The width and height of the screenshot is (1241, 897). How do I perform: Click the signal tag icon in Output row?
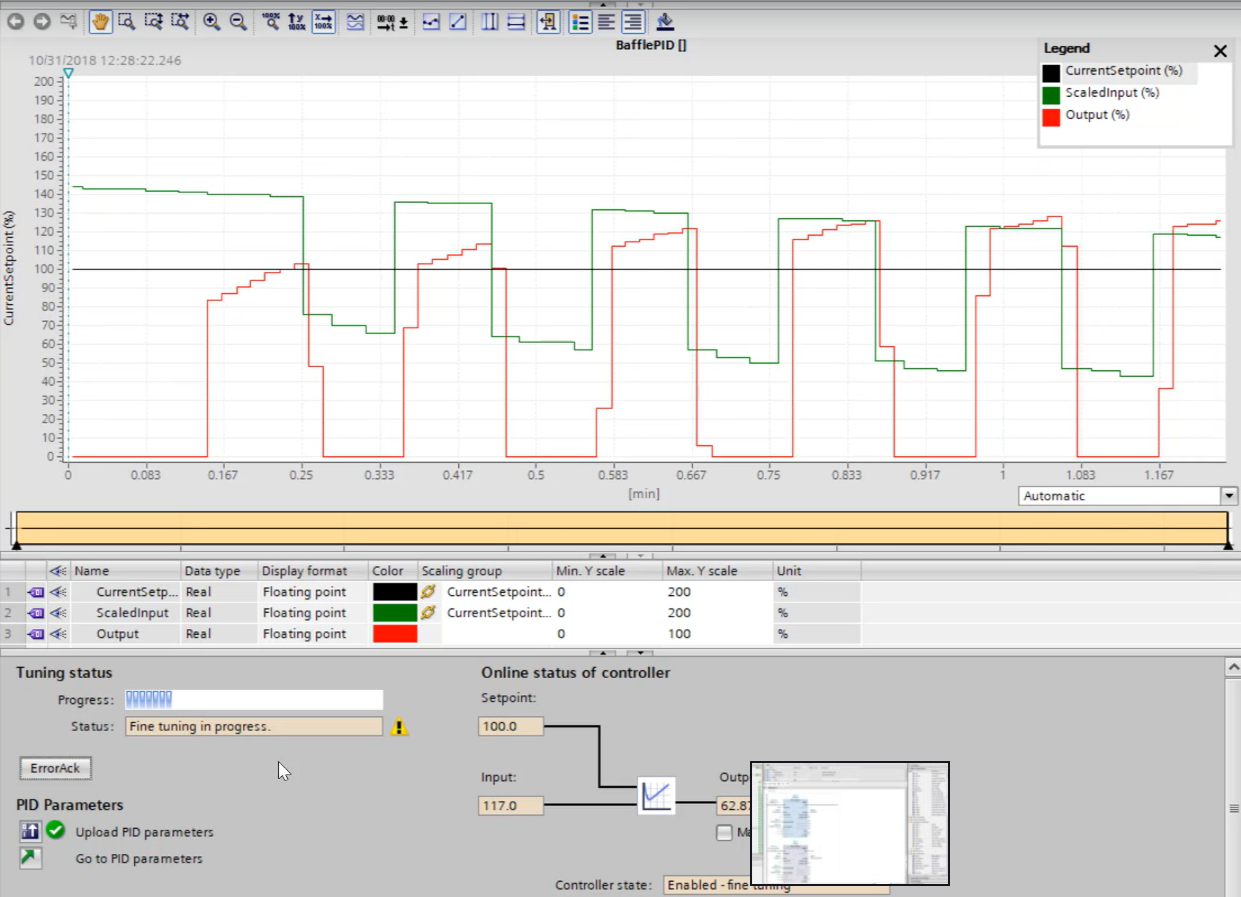pyautogui.click(x=36, y=634)
